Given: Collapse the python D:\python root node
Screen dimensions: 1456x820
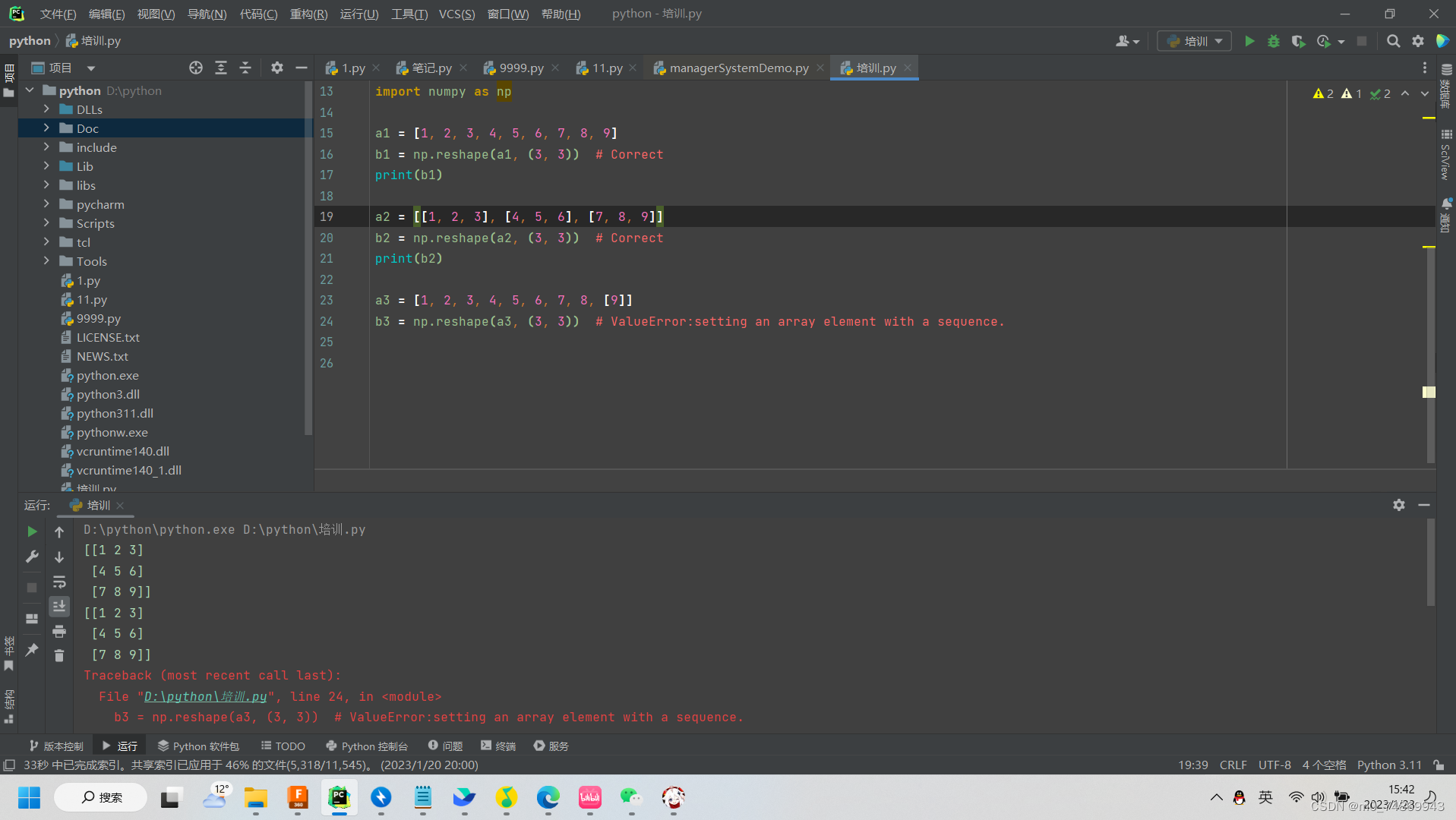Looking at the screenshot, I should coord(30,90).
